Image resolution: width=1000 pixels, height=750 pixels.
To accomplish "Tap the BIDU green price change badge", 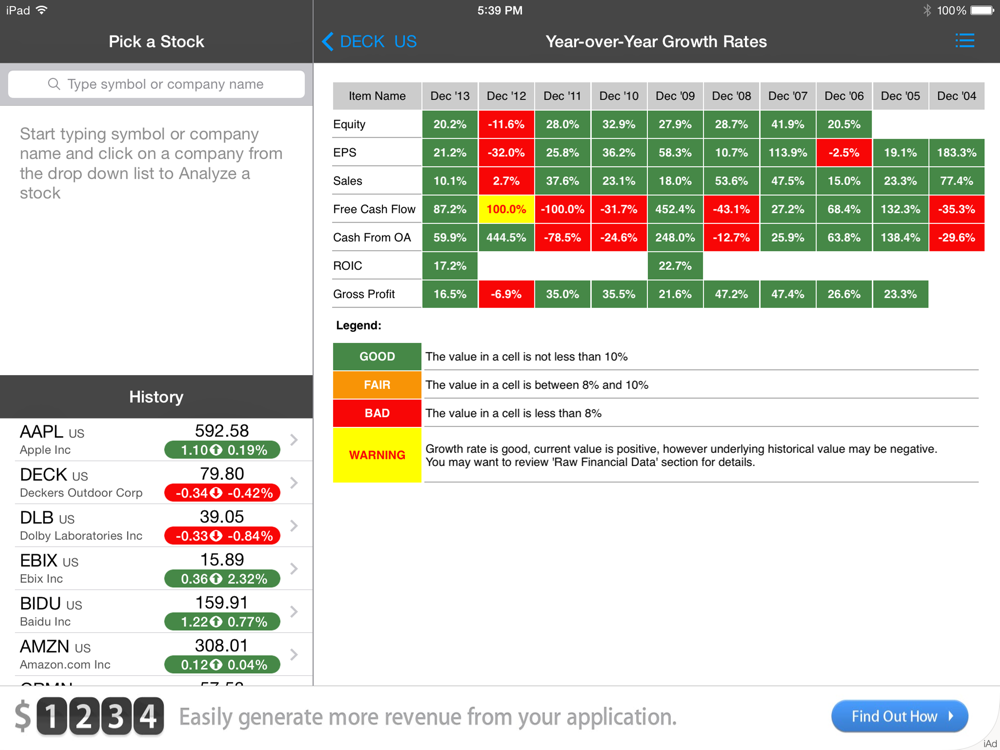I will [222, 621].
